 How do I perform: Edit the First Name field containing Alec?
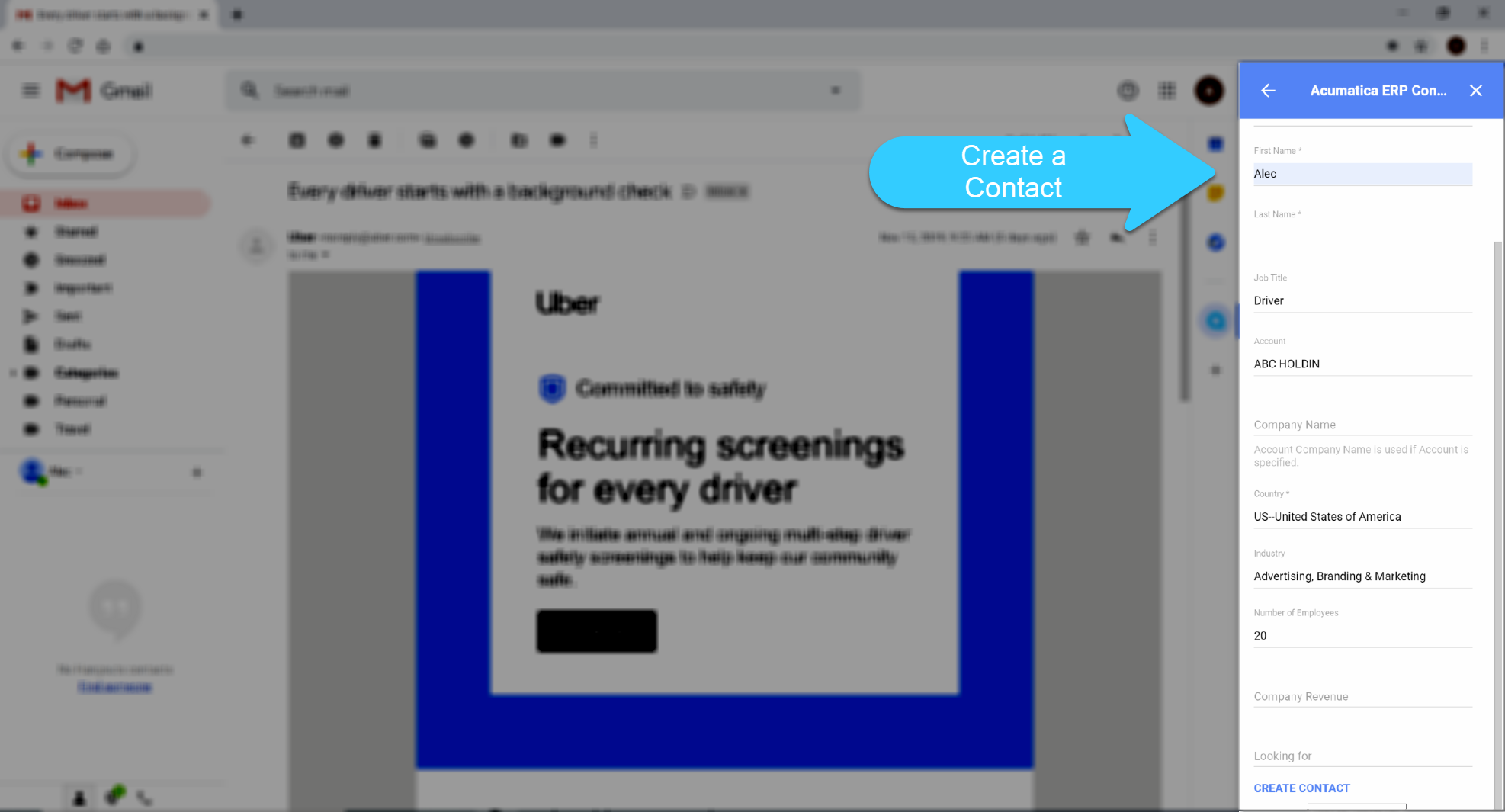pyautogui.click(x=1362, y=174)
